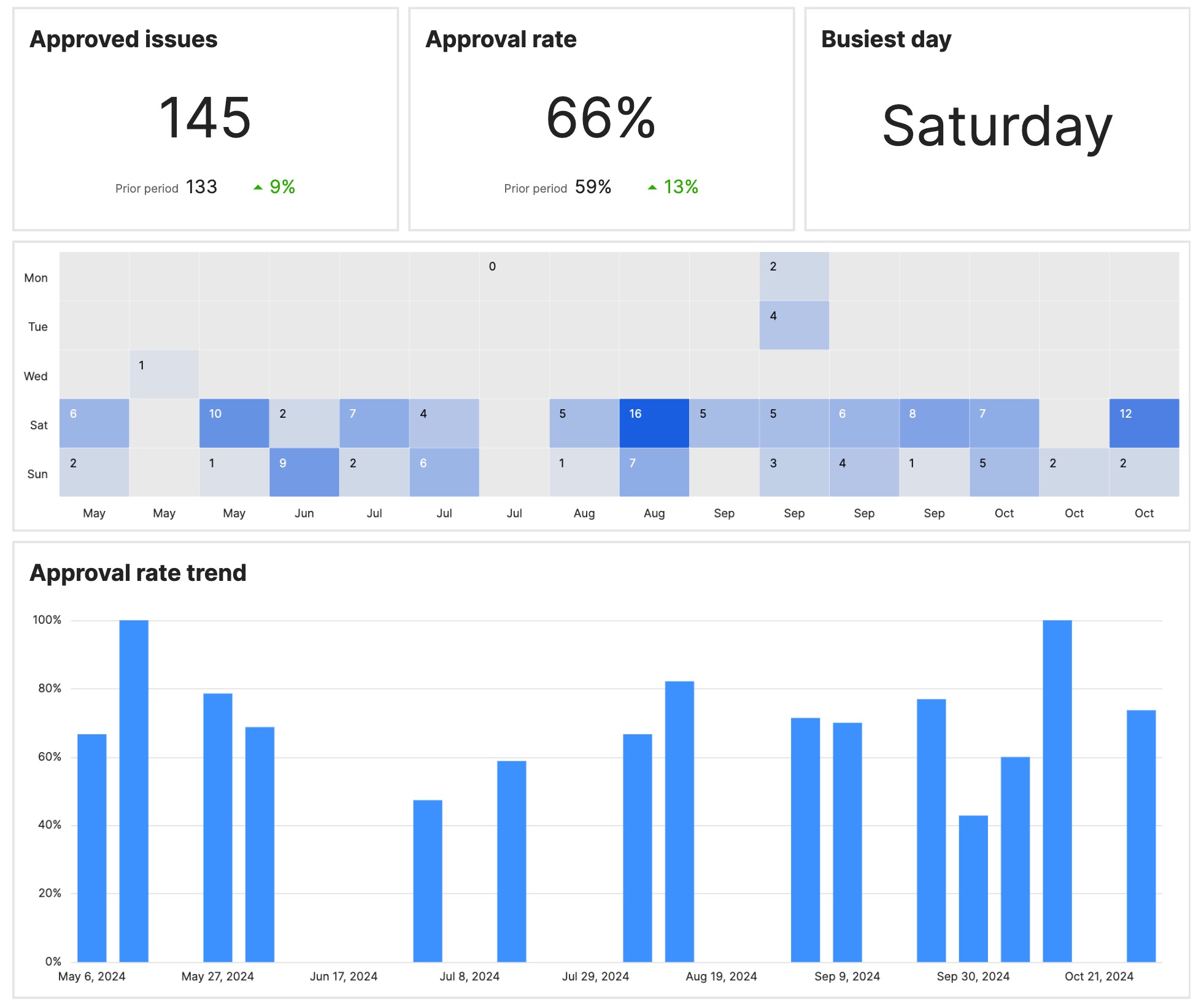The image size is (1204, 1006).
Task: Click the Prior period value 133
Action: [201, 186]
